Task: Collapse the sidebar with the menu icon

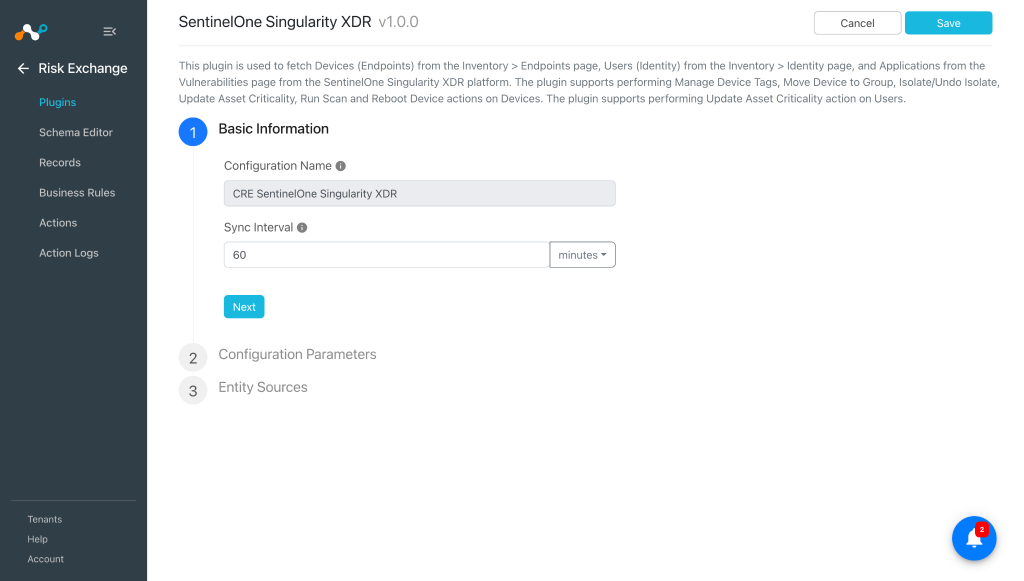Action: tap(110, 31)
